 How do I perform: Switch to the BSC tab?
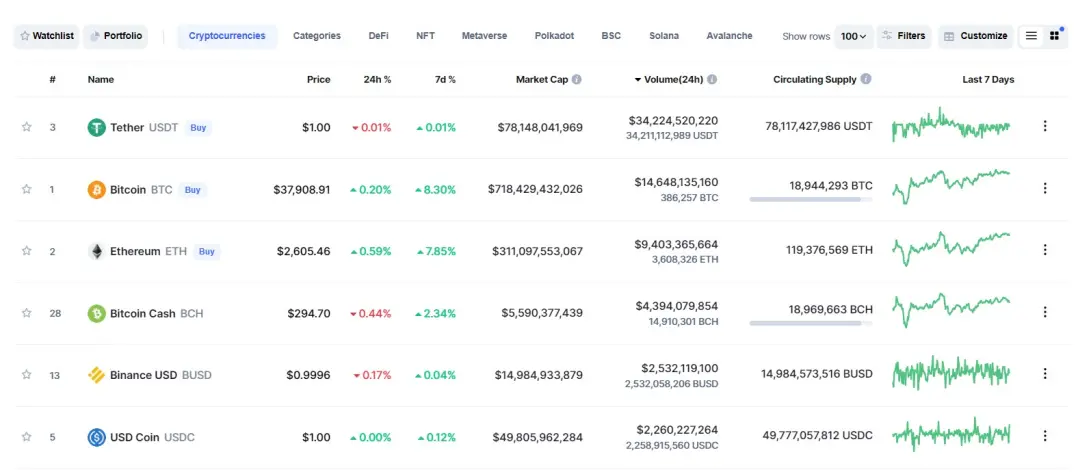tap(611, 36)
